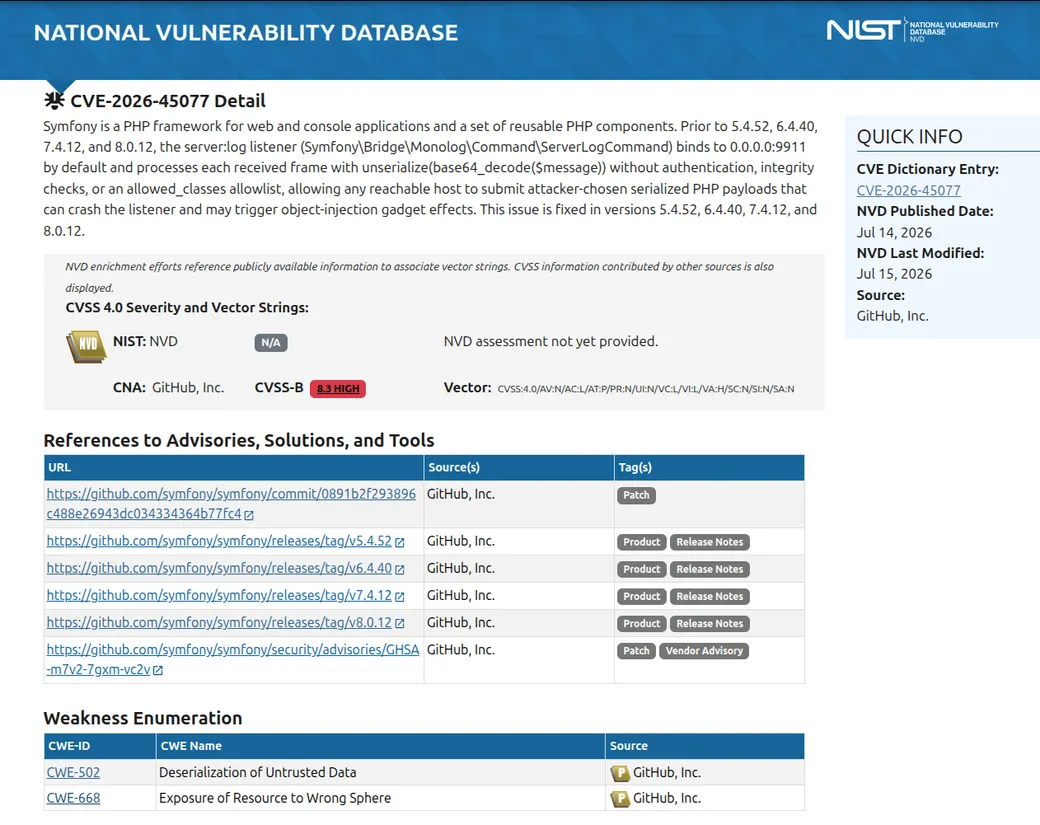
Task: Click 'CVSS-B' score label
Action: point(279,388)
